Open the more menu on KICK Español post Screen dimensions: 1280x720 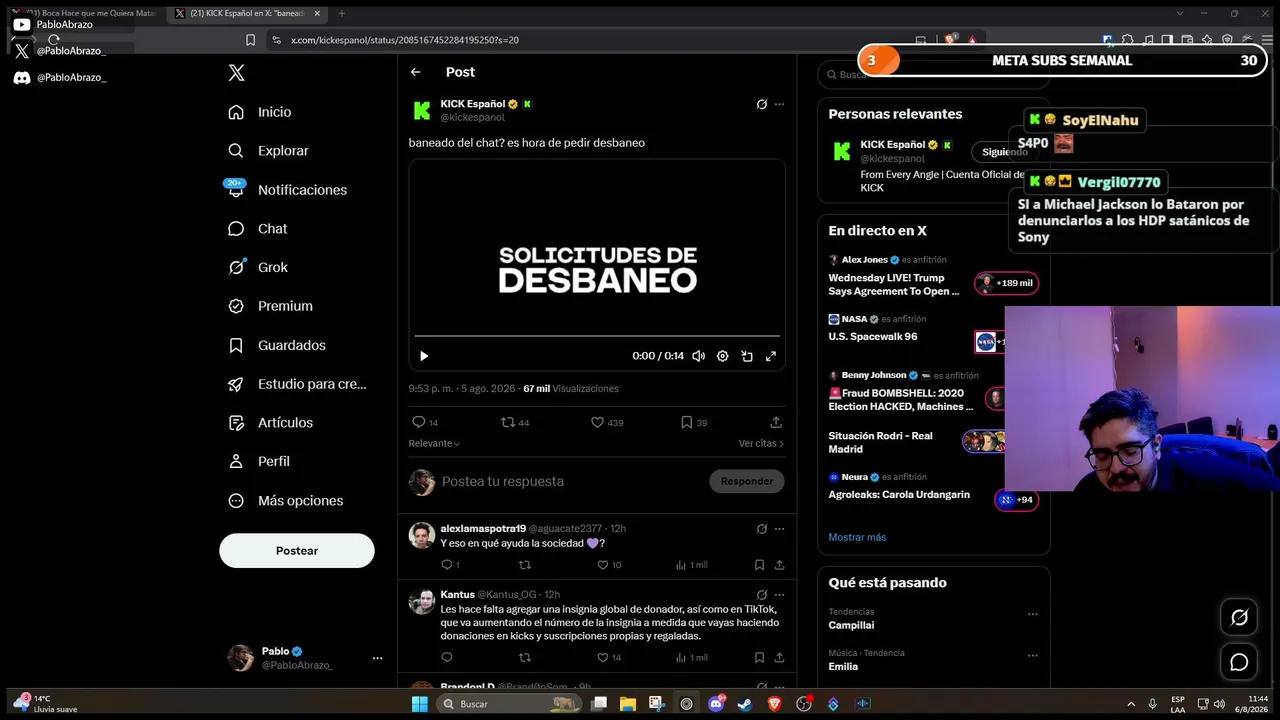779,104
